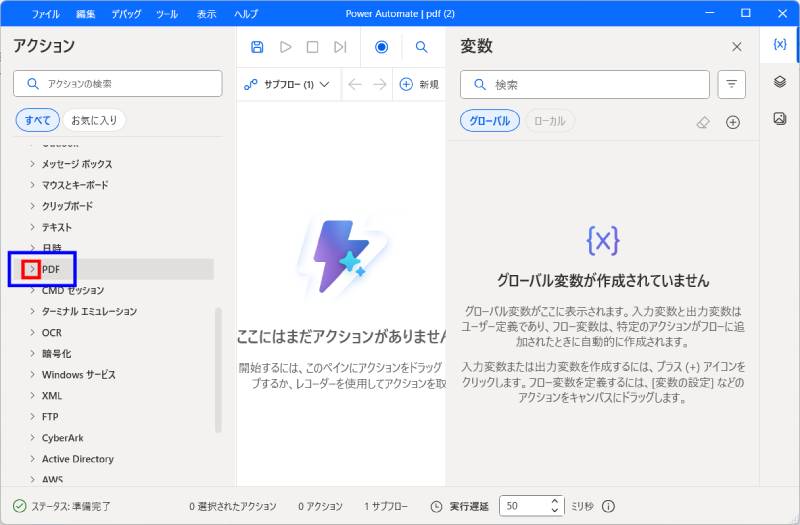Expand the ターミナル エミュレーション group chevron
The height and width of the screenshot is (525, 800).
pyautogui.click(x=32, y=311)
